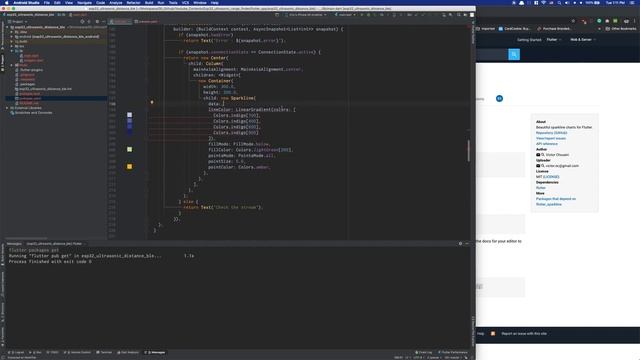This screenshot has width=640, height=360.
Task: Collapse the lib folder in project tree
Action: tap(11, 51)
